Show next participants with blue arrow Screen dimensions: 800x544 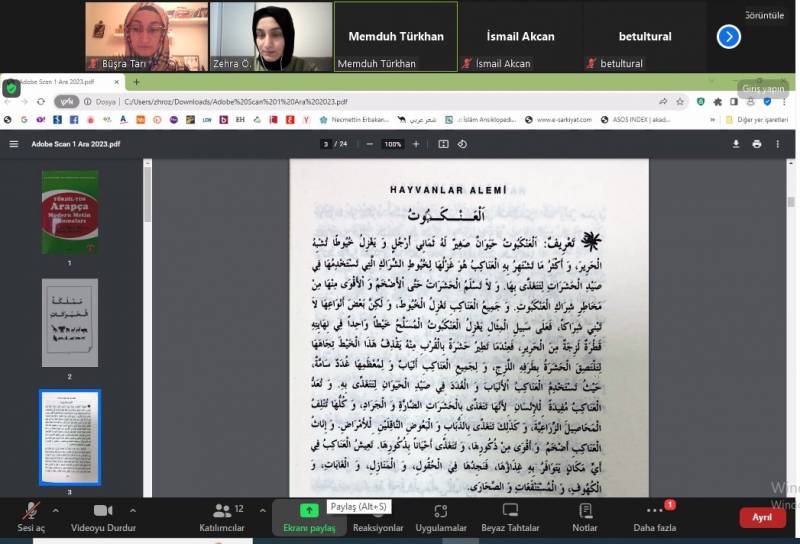pos(729,37)
